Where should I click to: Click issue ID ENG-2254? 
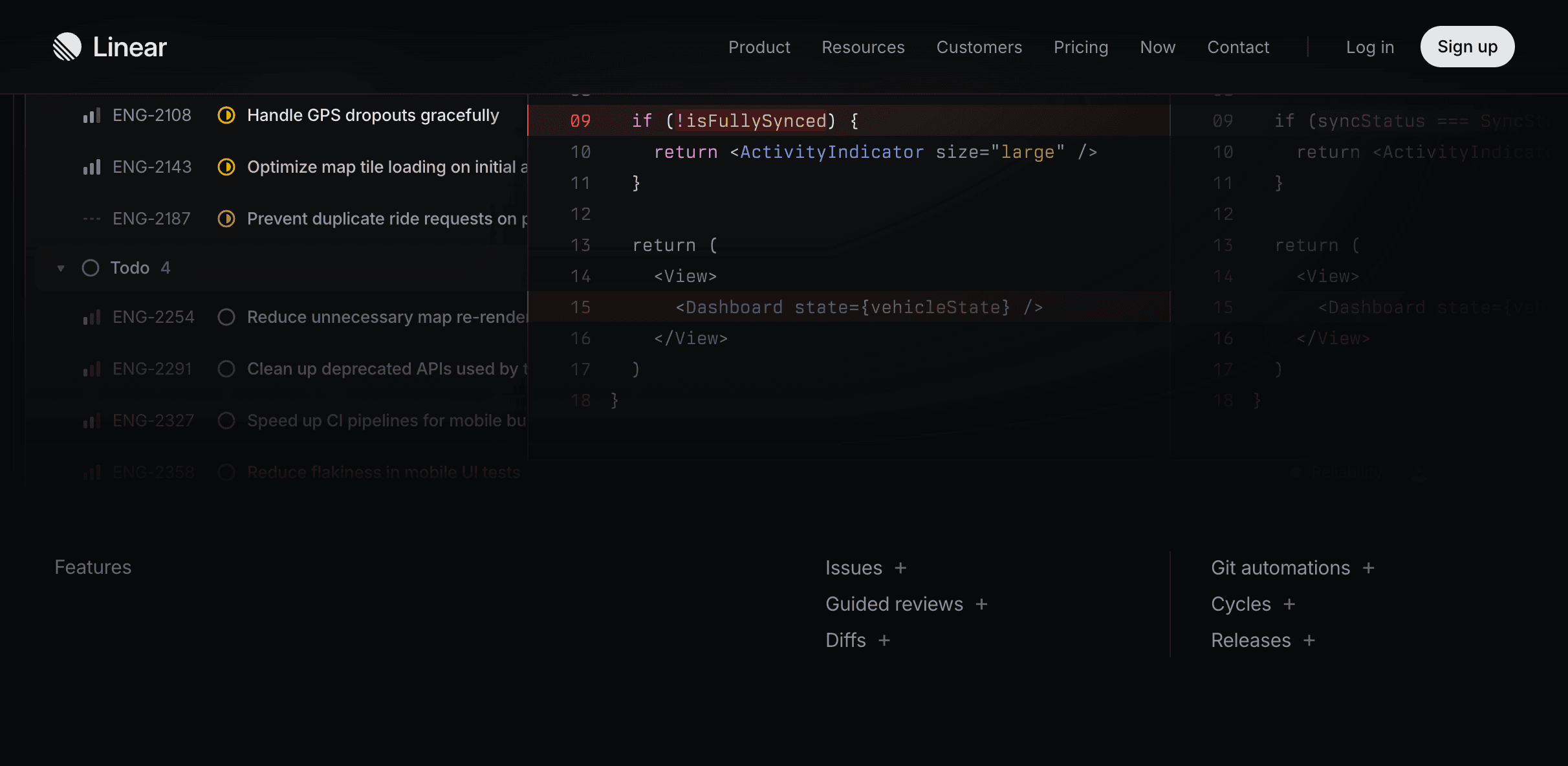(x=153, y=317)
